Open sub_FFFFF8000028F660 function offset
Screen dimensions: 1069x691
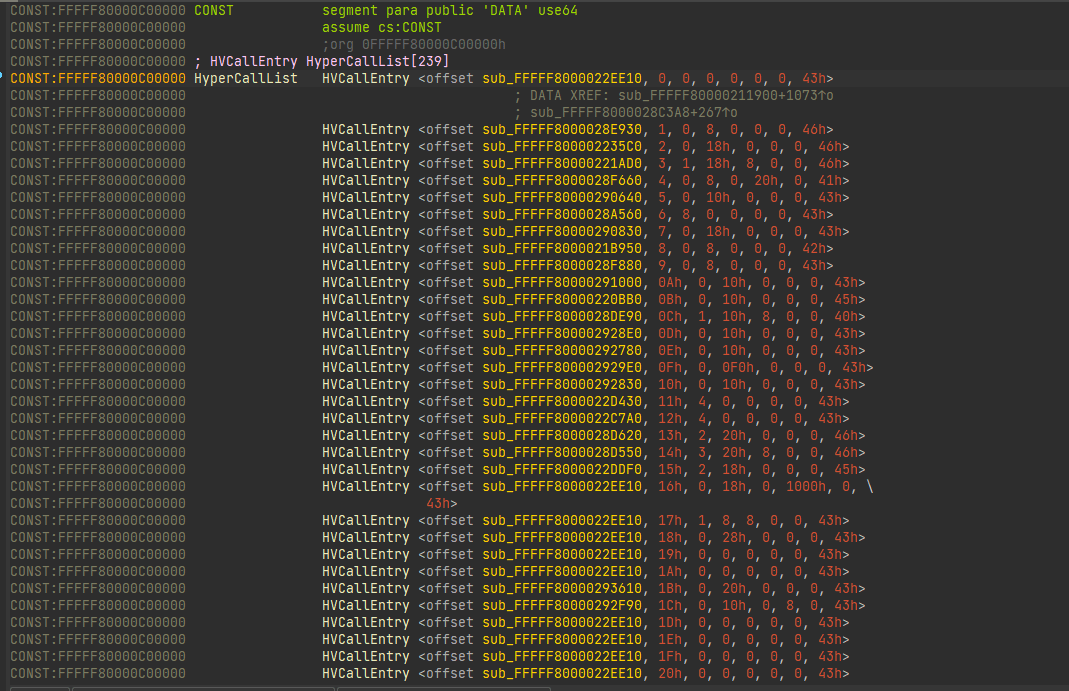click(x=562, y=181)
